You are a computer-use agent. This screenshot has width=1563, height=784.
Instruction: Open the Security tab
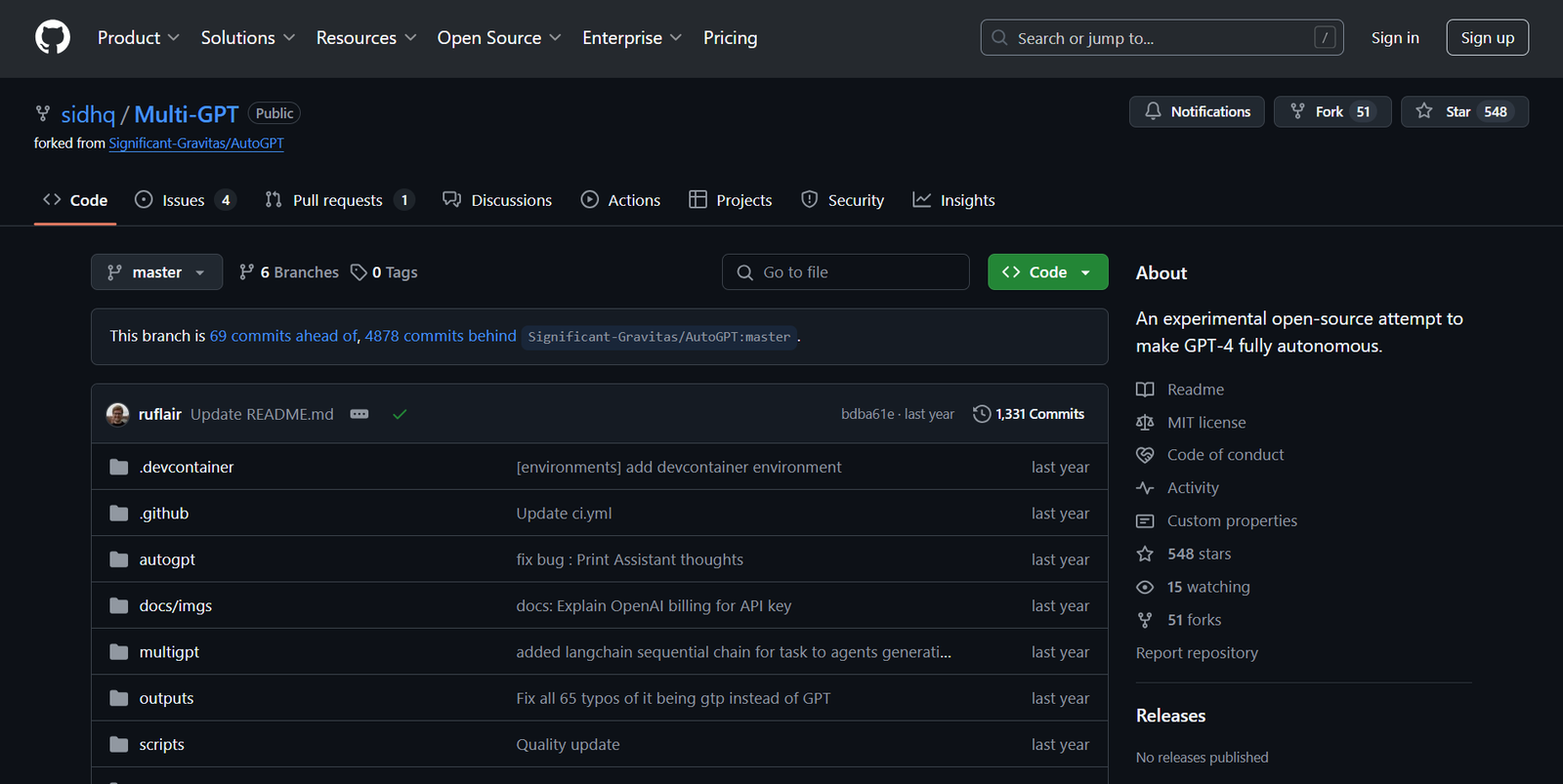click(x=842, y=200)
